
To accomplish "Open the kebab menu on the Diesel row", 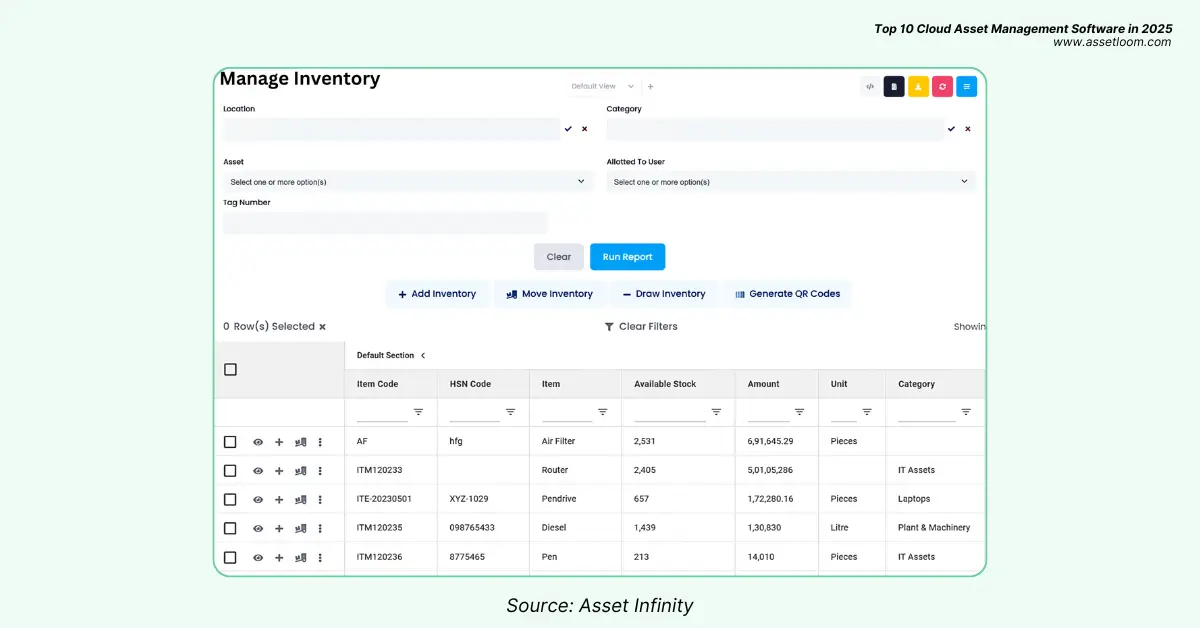I will (320, 528).
